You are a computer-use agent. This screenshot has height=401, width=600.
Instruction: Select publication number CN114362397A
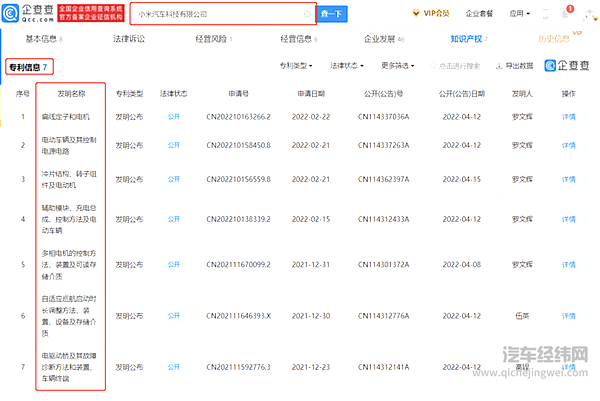point(383,179)
